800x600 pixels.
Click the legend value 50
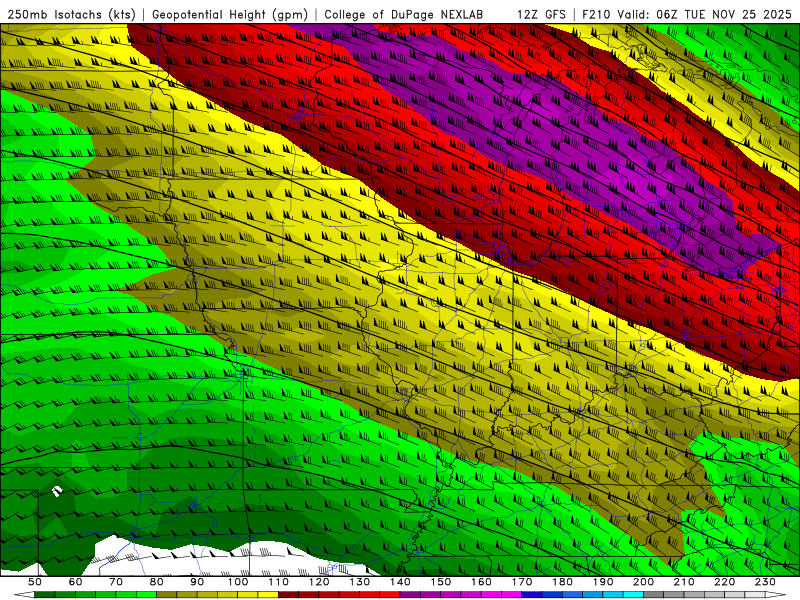click(x=35, y=582)
